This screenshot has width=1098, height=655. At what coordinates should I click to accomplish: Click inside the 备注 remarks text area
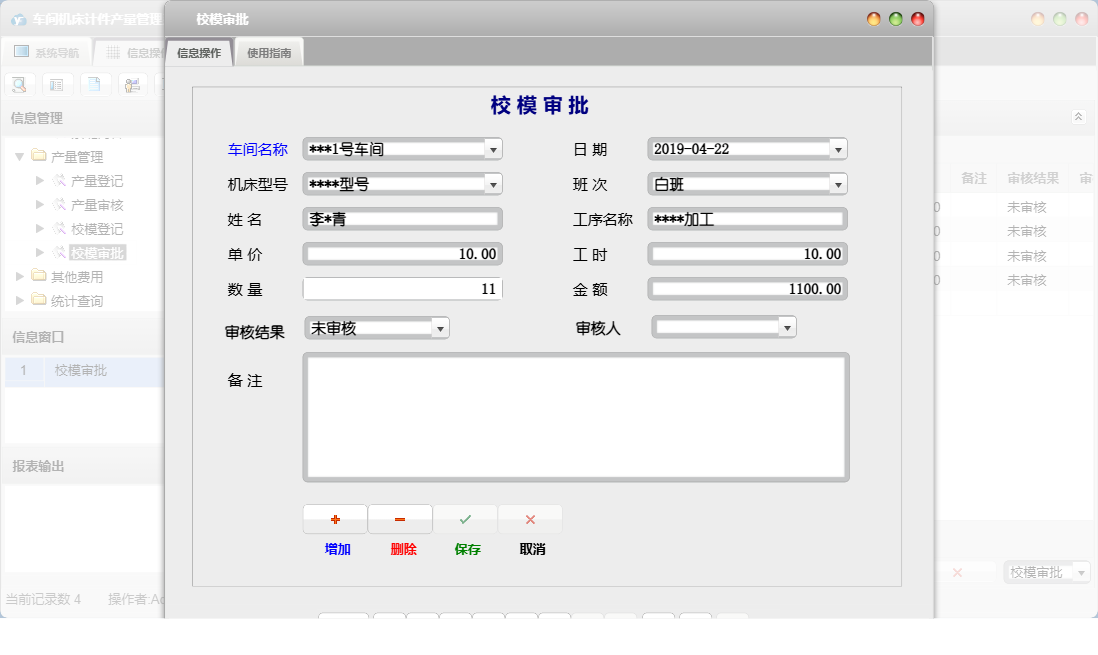[575, 416]
